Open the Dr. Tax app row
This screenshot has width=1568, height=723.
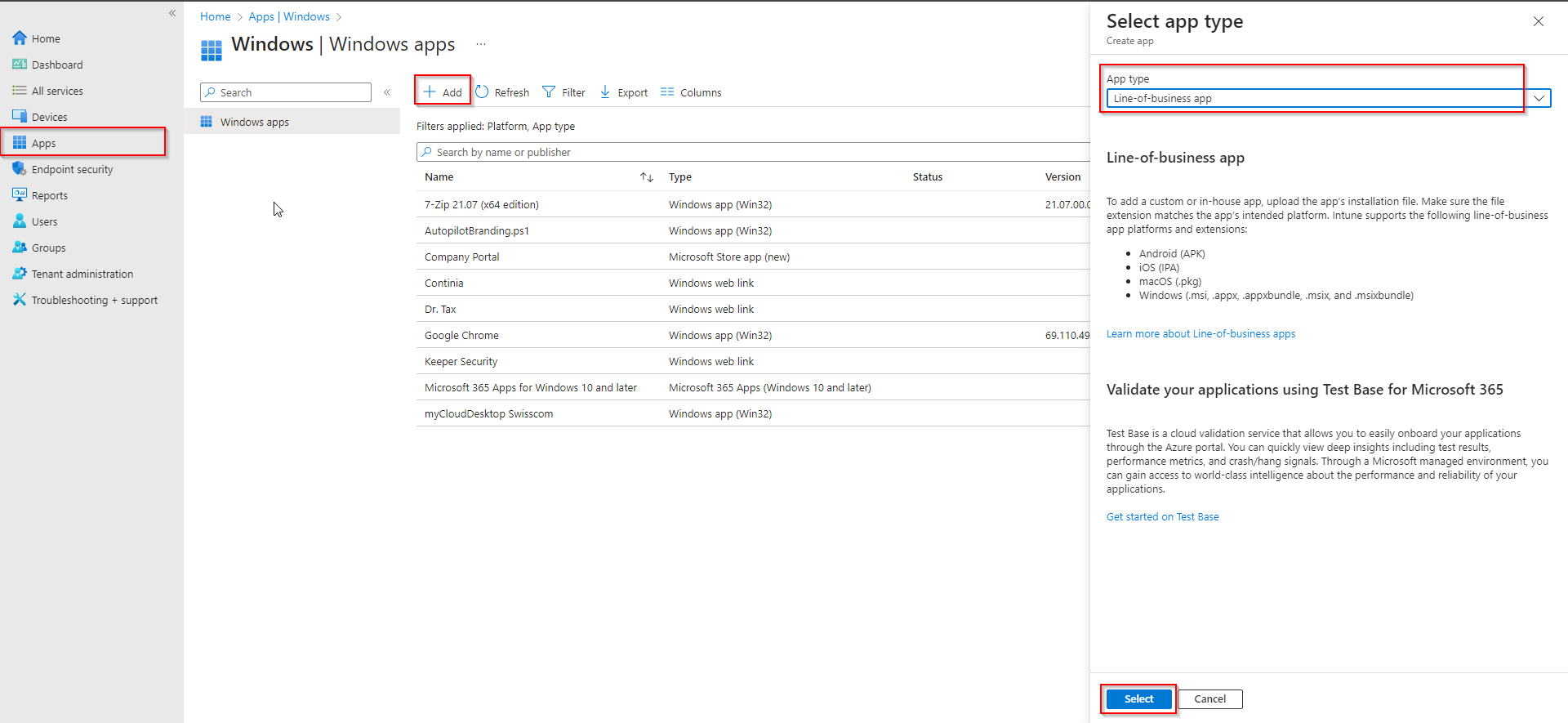tap(753, 309)
